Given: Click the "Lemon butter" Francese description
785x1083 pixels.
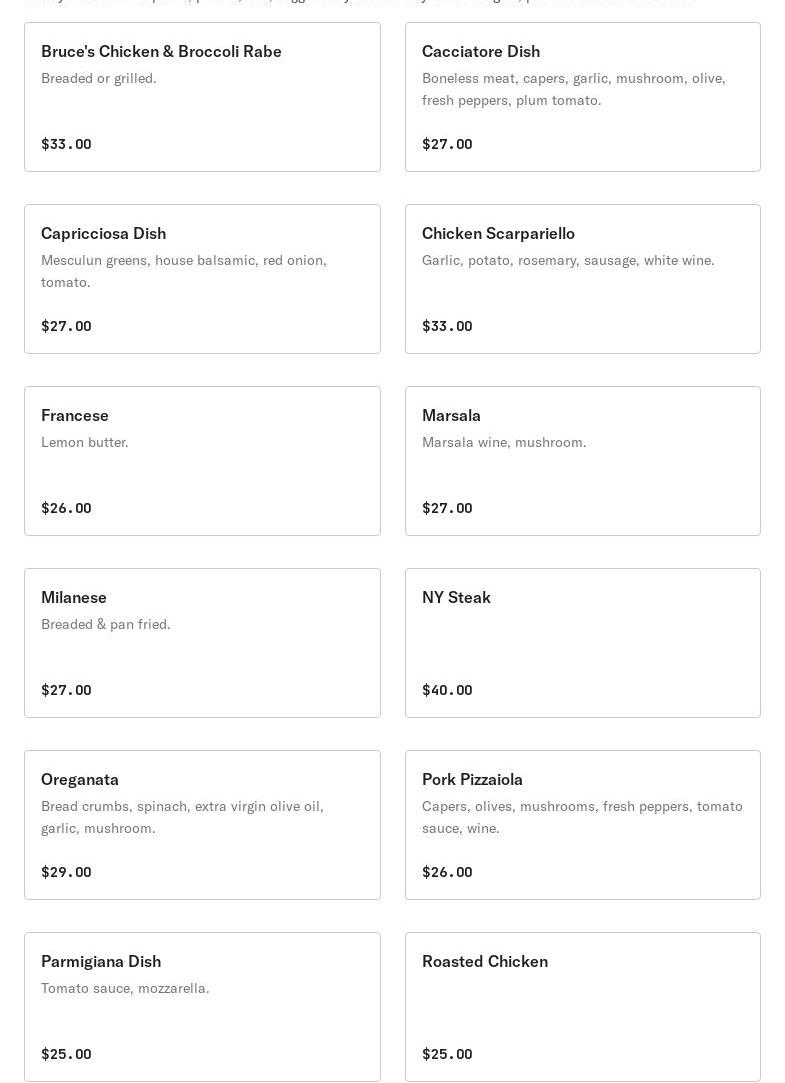Looking at the screenshot, I should [x=85, y=442].
